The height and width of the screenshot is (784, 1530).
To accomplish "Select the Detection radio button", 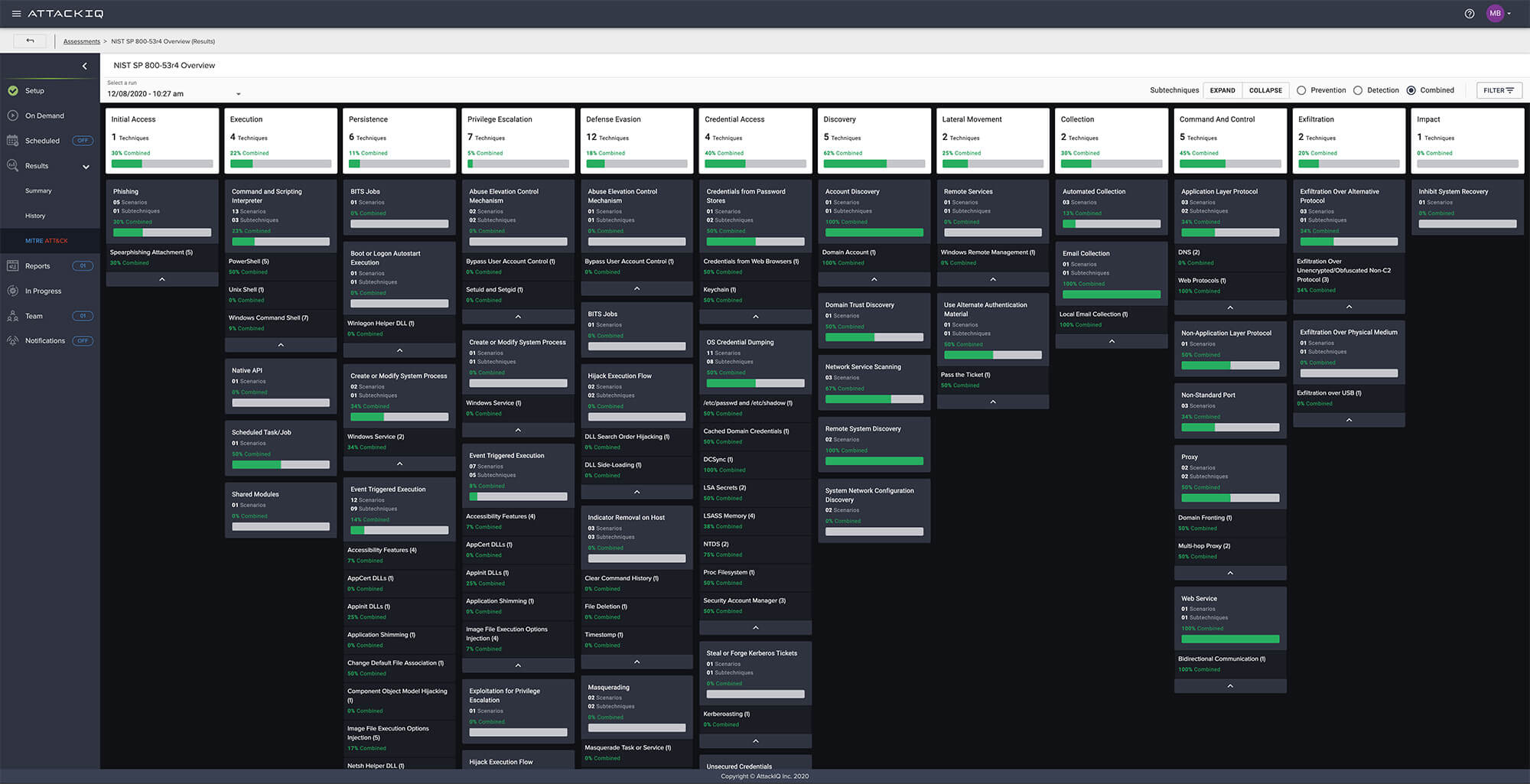I will pyautogui.click(x=1358, y=90).
